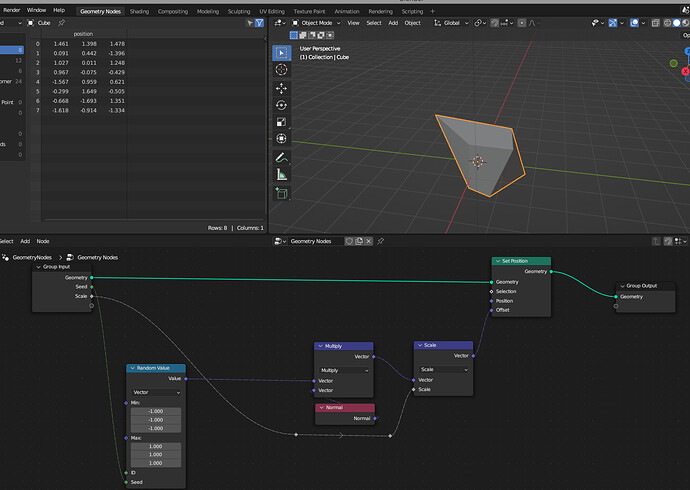Add a new workspace with plus button
690x490 pixels.
pos(433,11)
